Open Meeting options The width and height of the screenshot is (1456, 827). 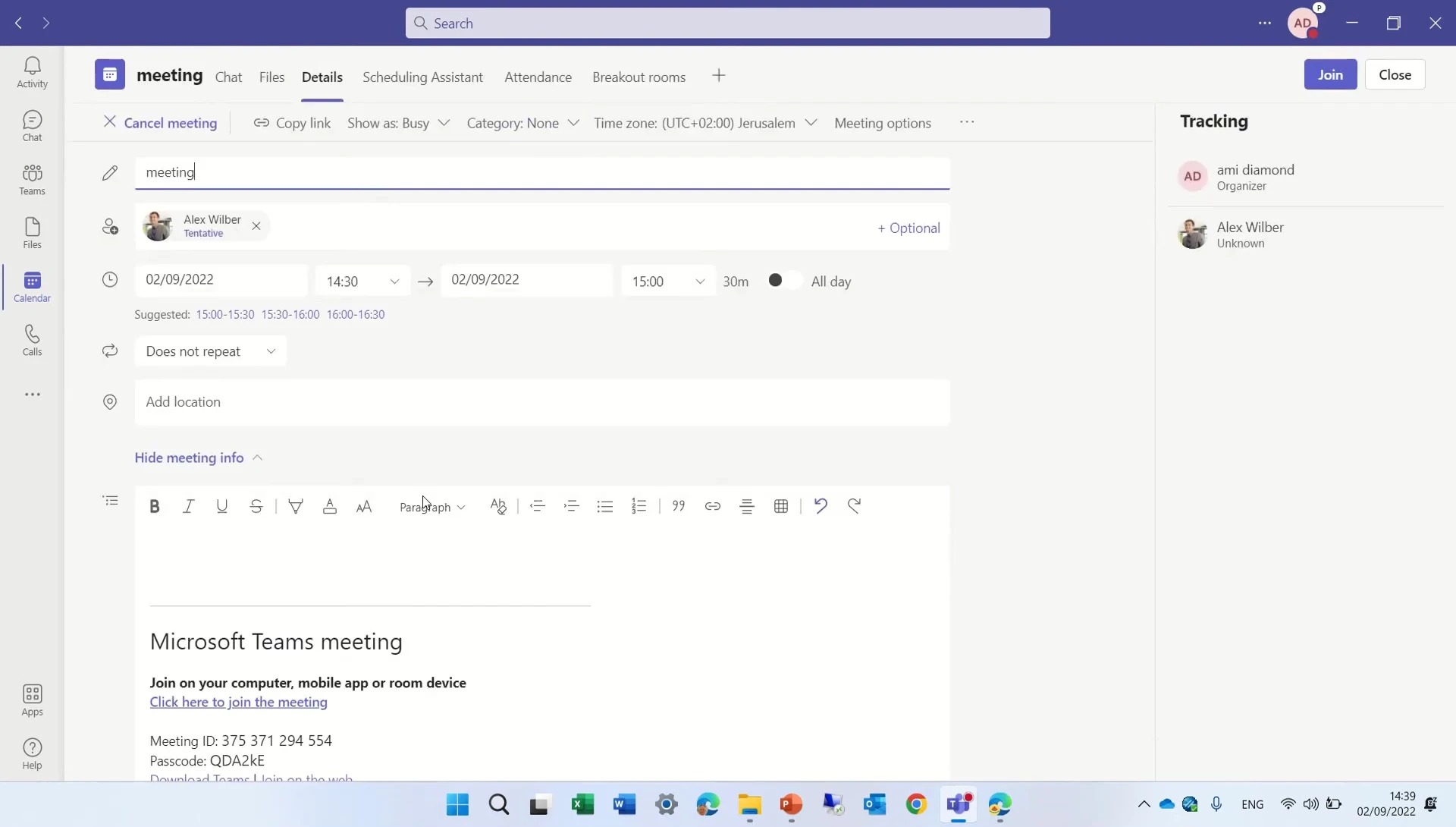883,123
